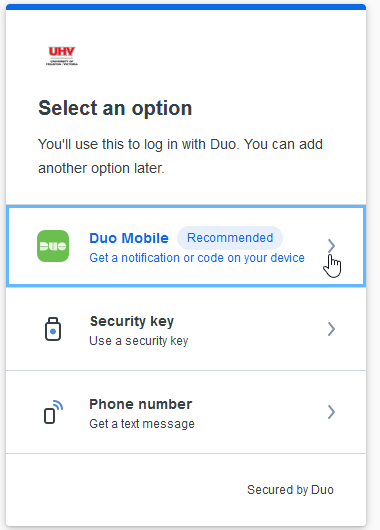Image resolution: width=380 pixels, height=530 pixels.
Task: Click empty space in Phone number row
Action: 257,412
